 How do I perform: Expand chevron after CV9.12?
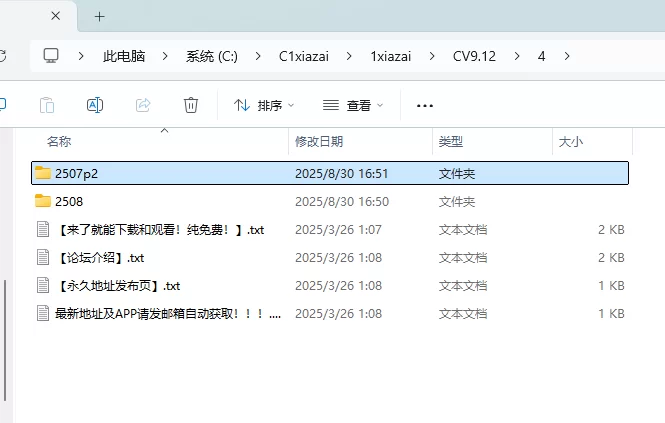pyautogui.click(x=517, y=56)
